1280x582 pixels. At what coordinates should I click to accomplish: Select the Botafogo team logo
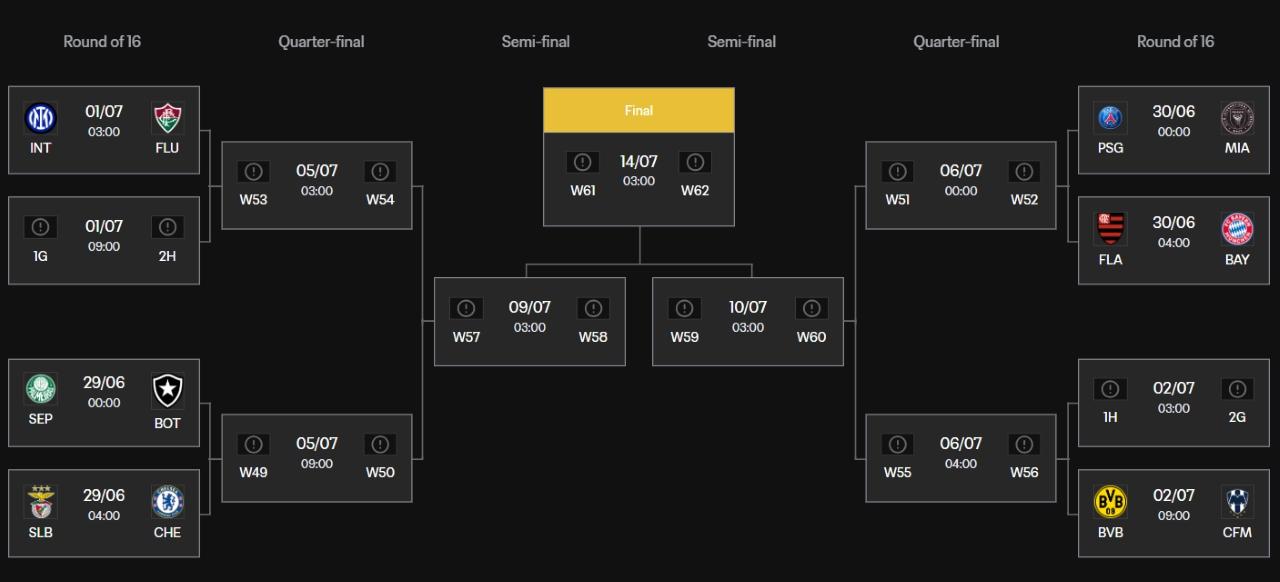coord(167,389)
